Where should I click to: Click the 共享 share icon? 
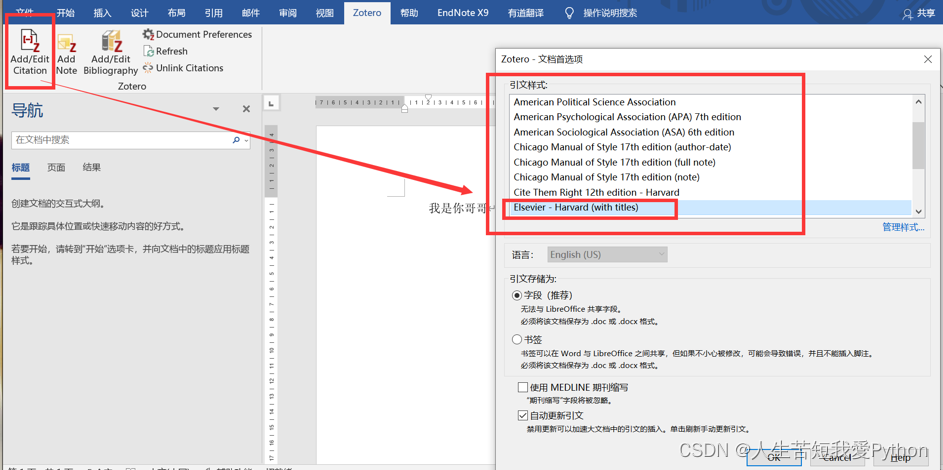coord(909,13)
